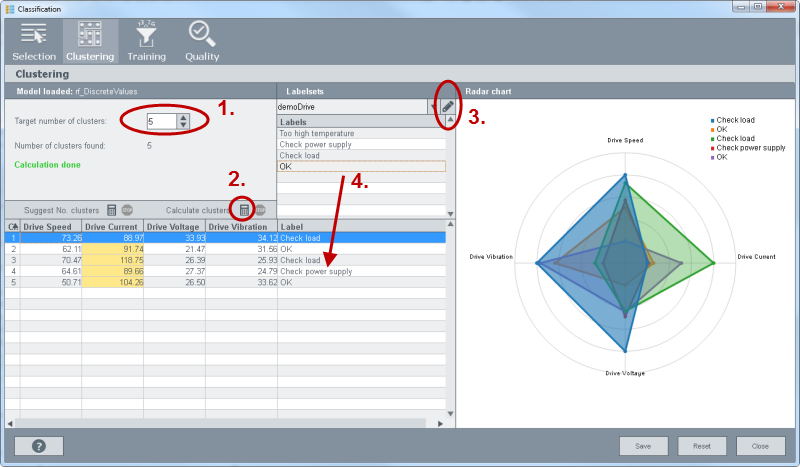Image resolution: width=800 pixels, height=467 pixels.
Task: Click the Suggest No. clusters calculator icon
Action: [x=112, y=210]
